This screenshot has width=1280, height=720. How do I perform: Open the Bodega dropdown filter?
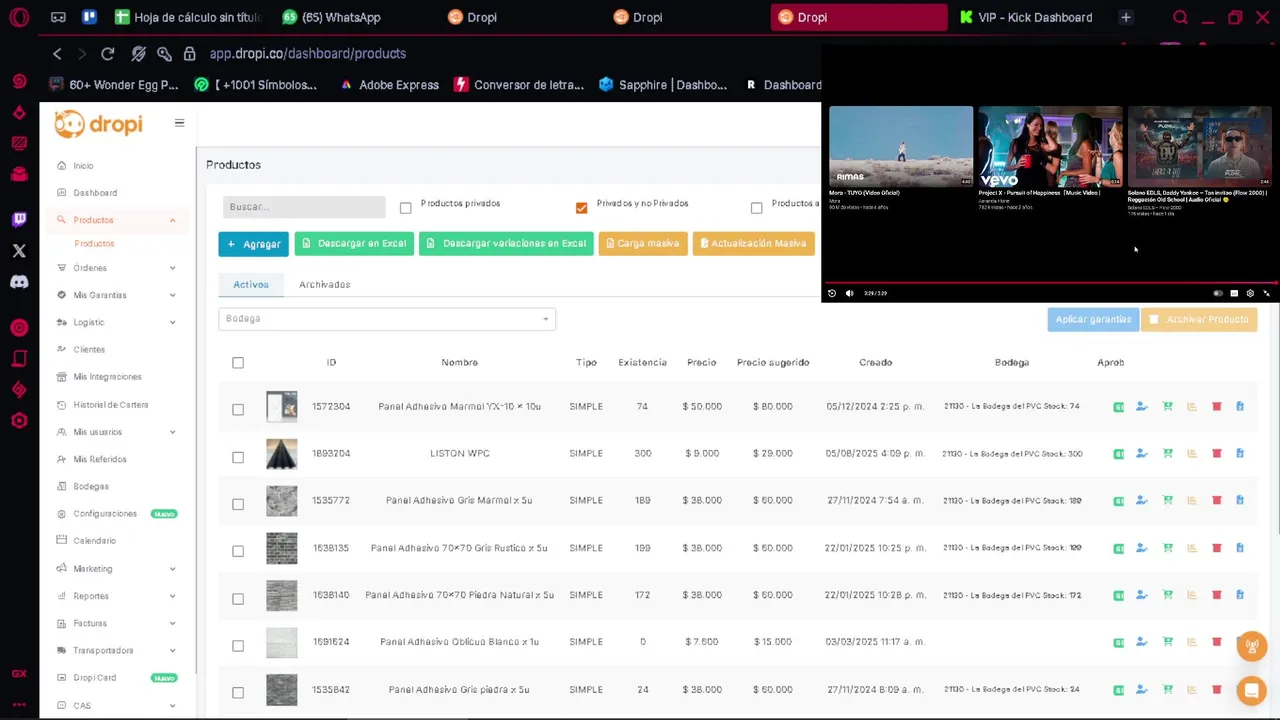387,319
